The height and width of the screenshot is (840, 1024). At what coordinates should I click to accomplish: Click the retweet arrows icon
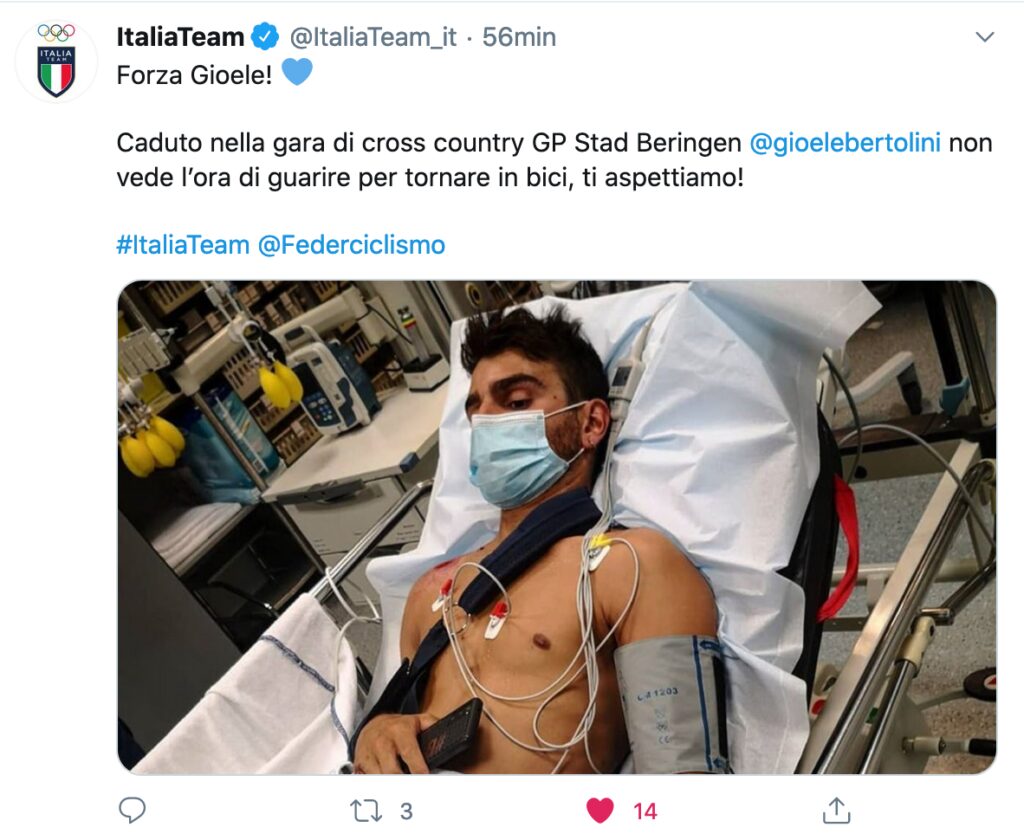(366, 811)
